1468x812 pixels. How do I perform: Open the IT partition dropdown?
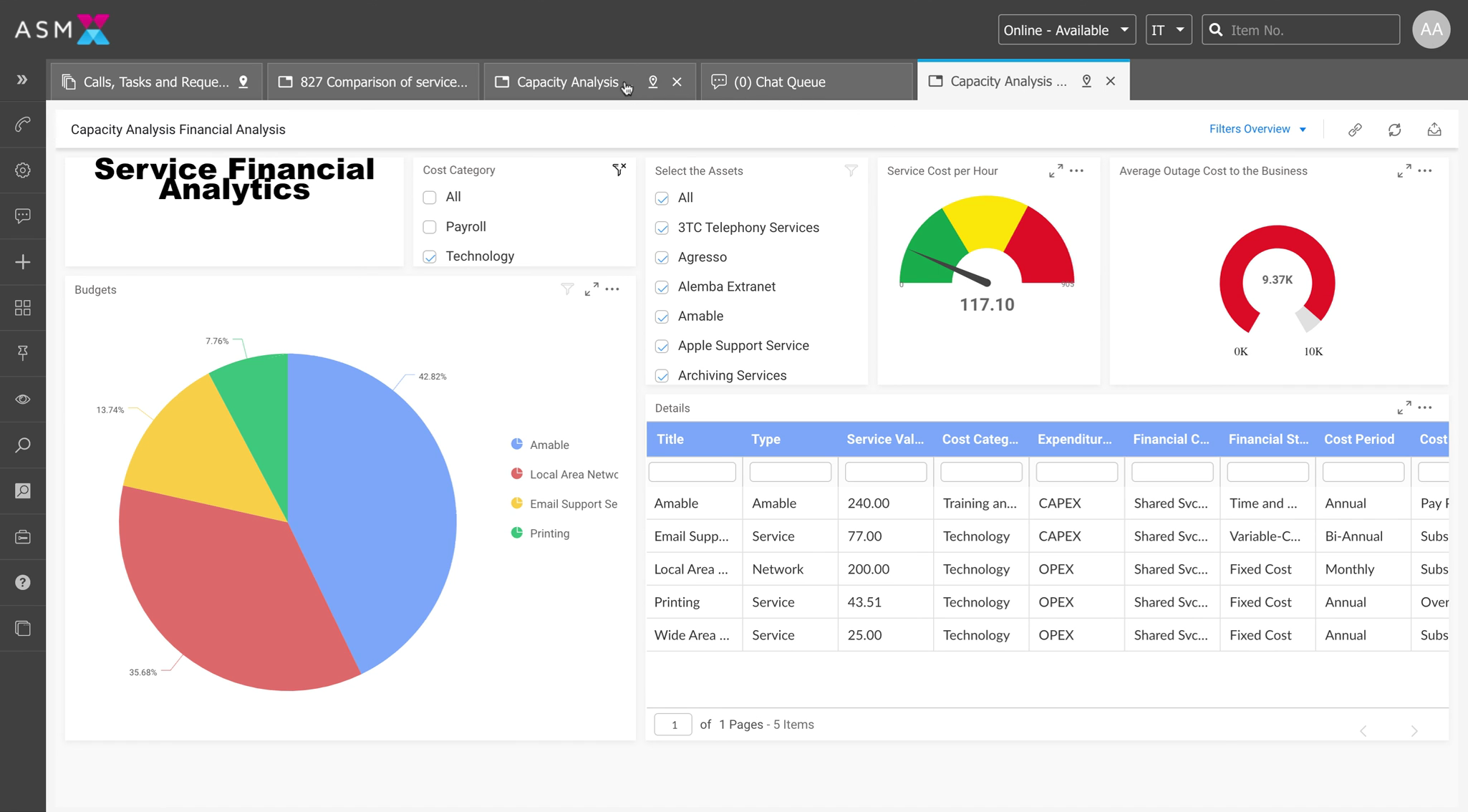tap(1168, 30)
